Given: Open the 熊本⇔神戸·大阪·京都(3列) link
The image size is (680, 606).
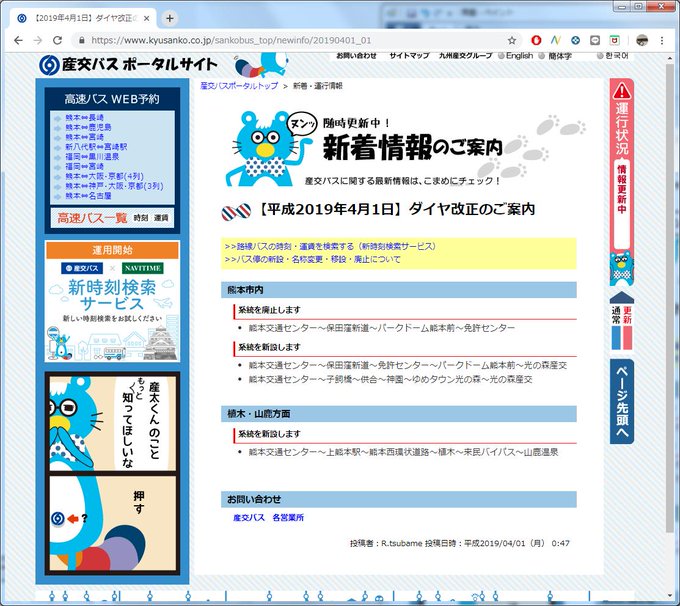Looking at the screenshot, I should pyautogui.click(x=114, y=186).
